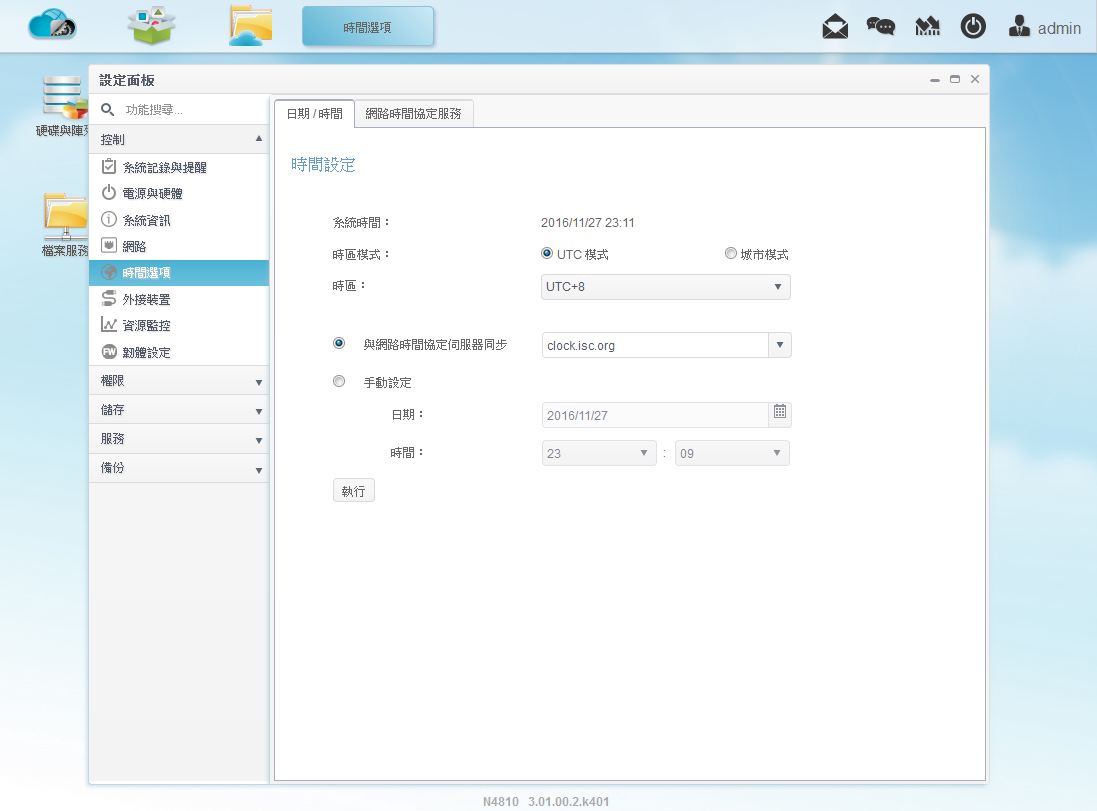This screenshot has height=811, width=1097.
Task: Open 網路 menu item
Action: (179, 246)
